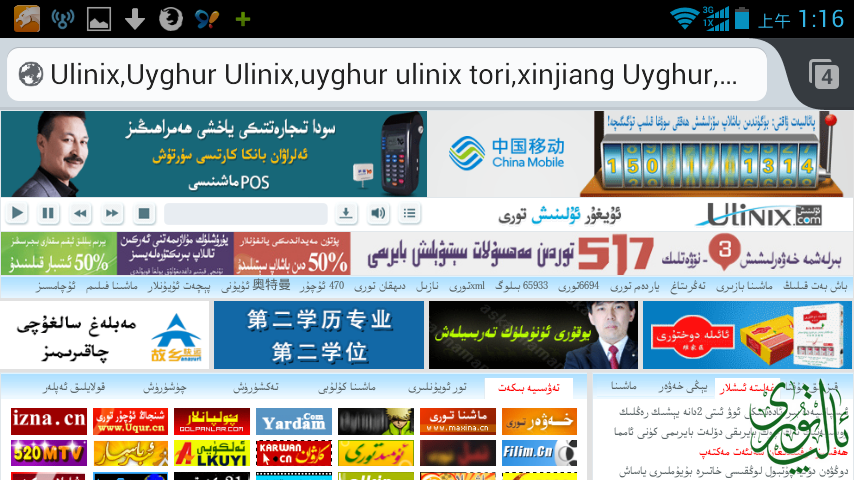Viewport: 854px width, 480px height.
Task: Skip forward with the fast-forward button
Action: [x=112, y=213]
